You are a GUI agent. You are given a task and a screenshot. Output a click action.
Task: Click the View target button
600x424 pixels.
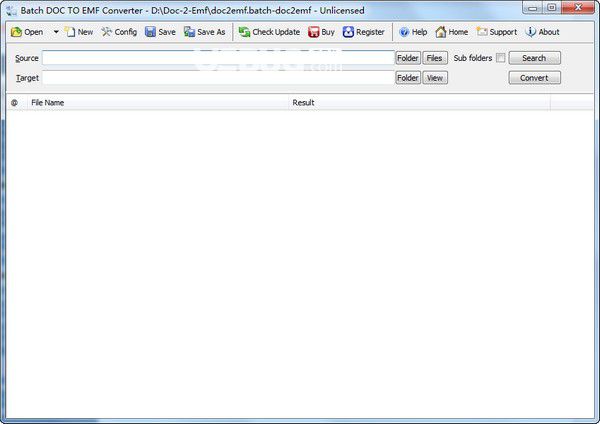(435, 78)
